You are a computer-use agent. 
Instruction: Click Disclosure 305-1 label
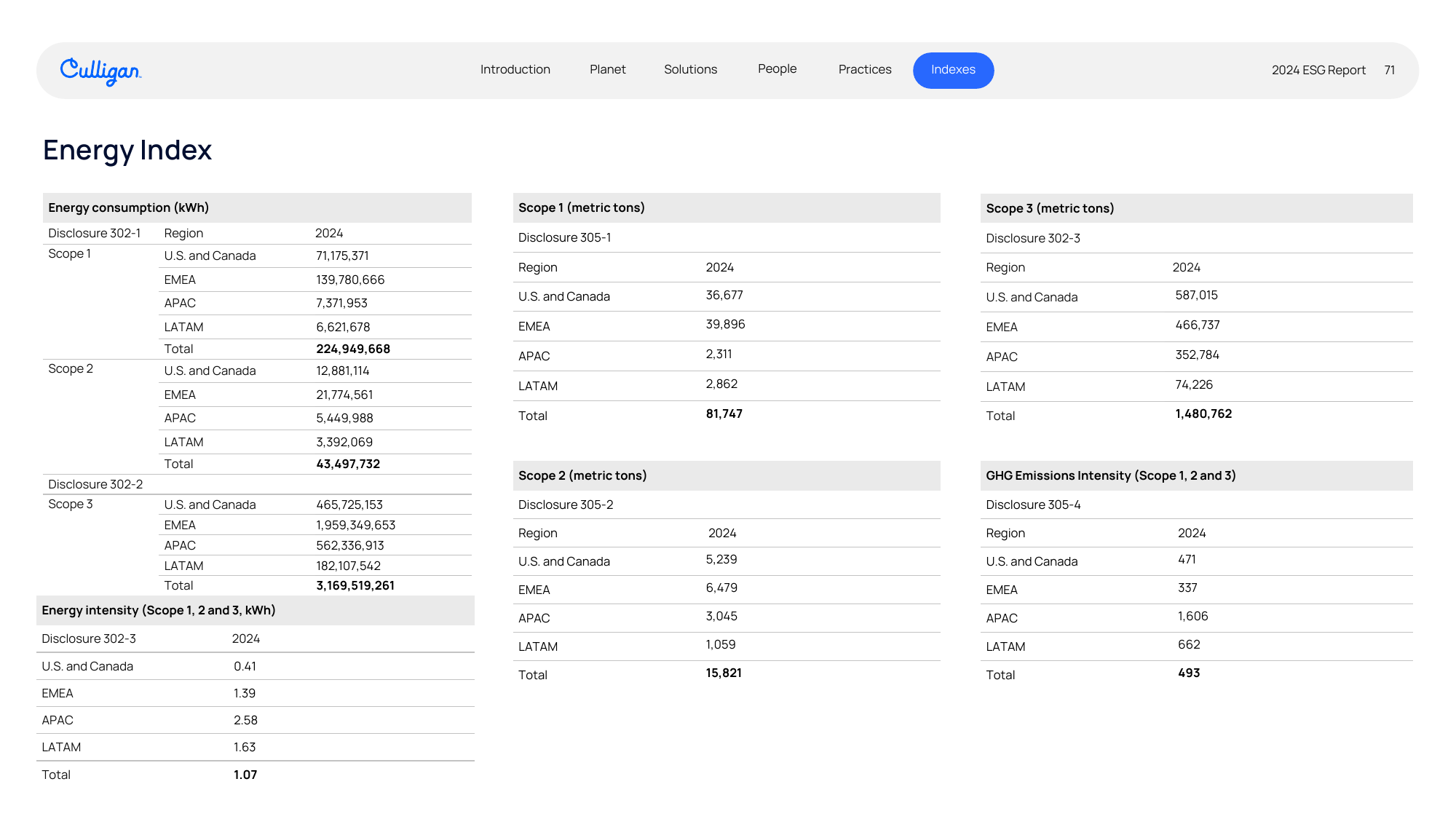point(564,238)
